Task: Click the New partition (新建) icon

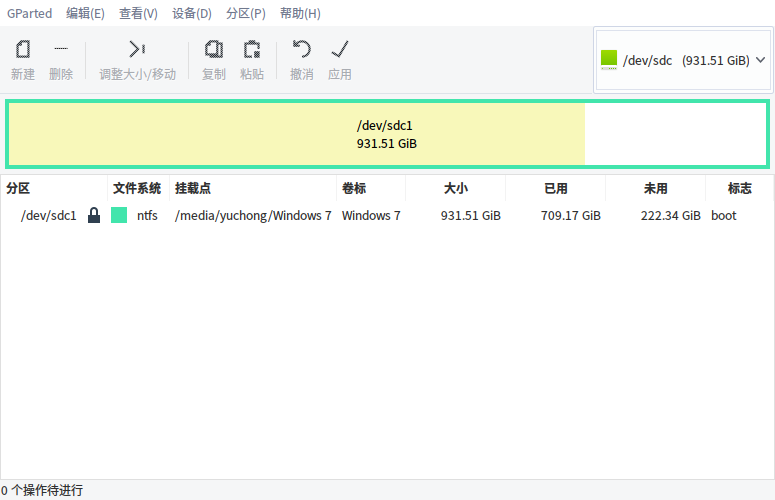Action: [x=23, y=49]
